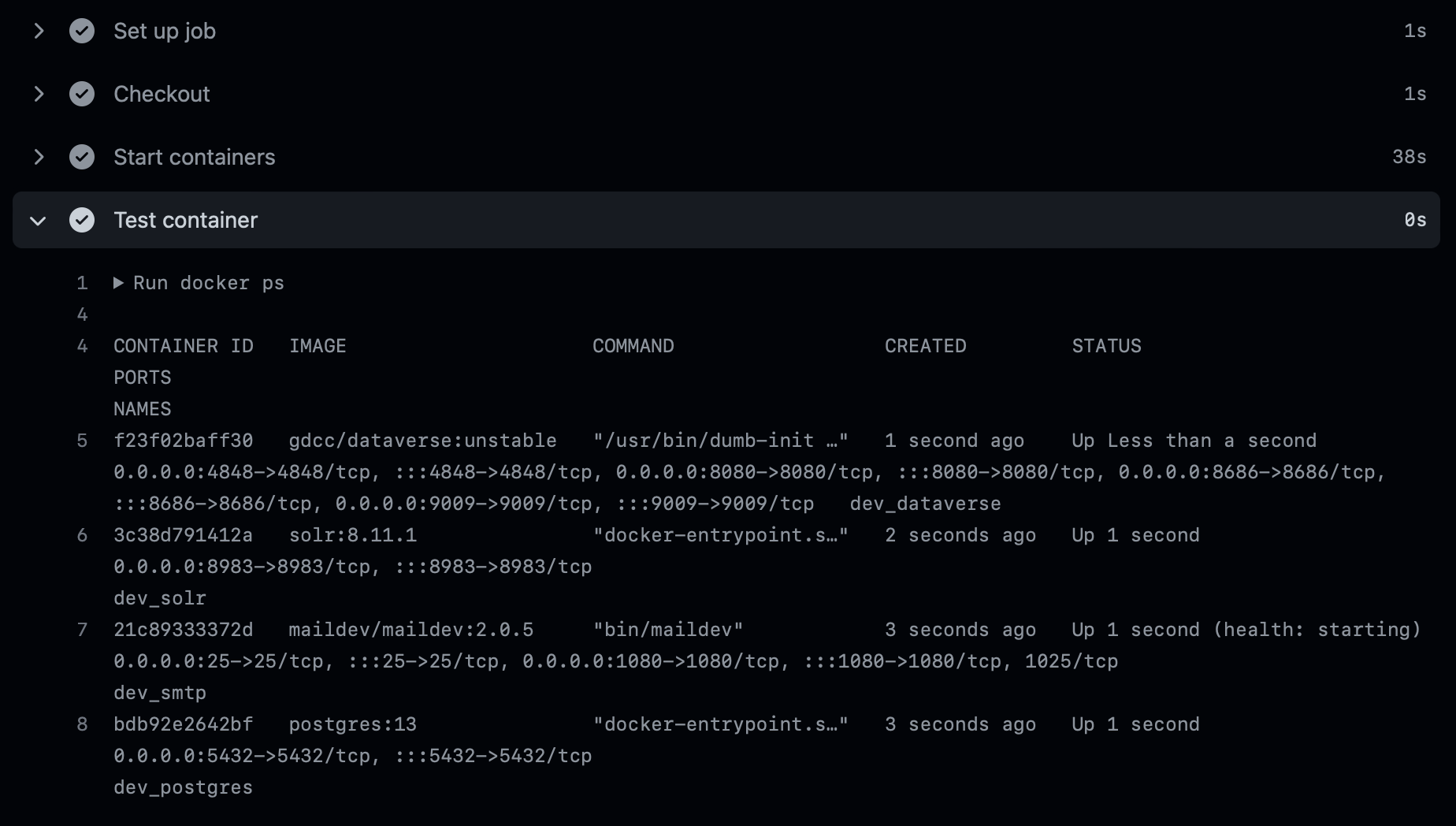Screen dimensions: 1456x826
Task: Open the Set up job step label
Action: point(164,31)
